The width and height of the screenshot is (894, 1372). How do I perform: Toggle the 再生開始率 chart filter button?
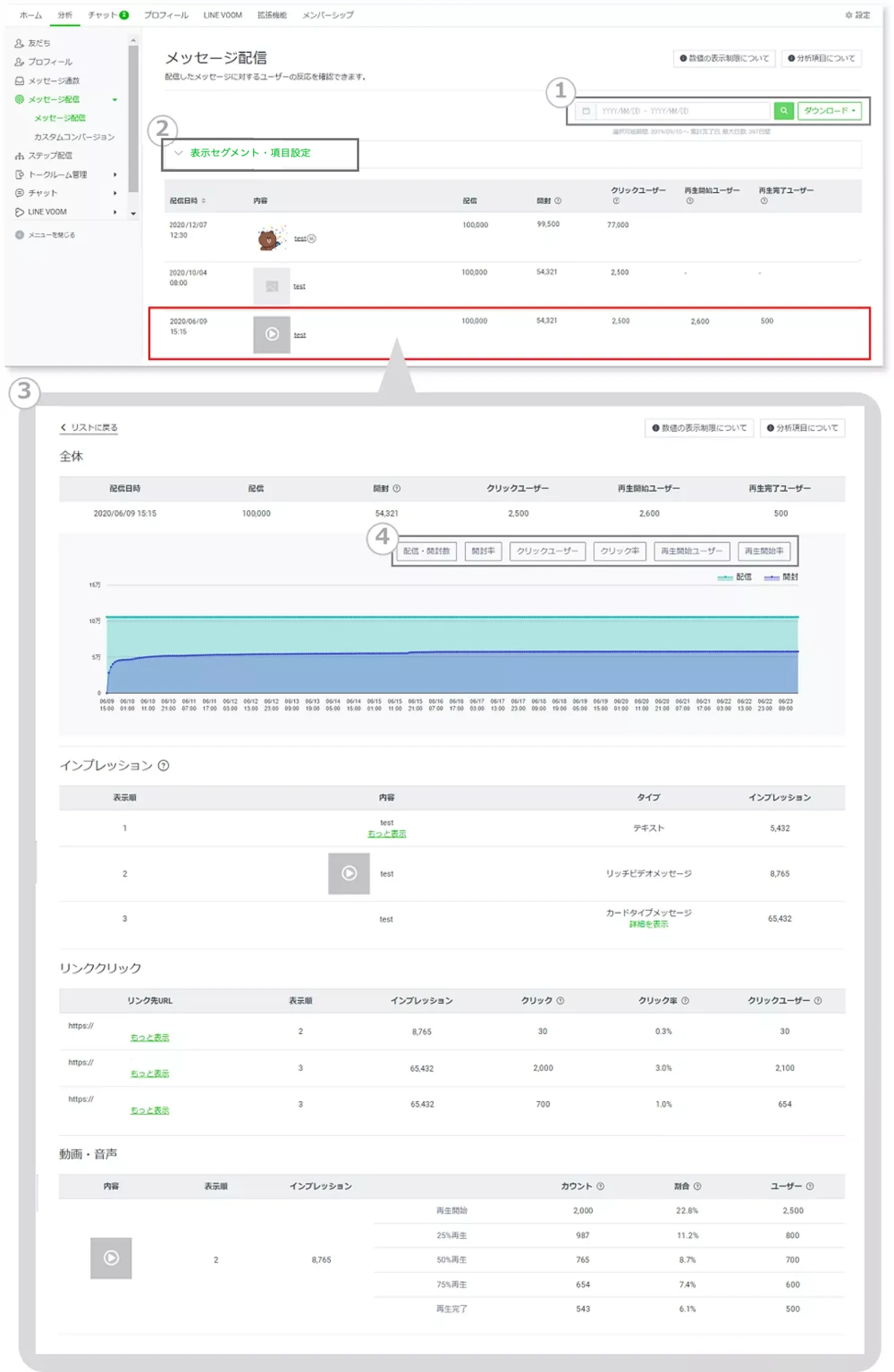[764, 551]
